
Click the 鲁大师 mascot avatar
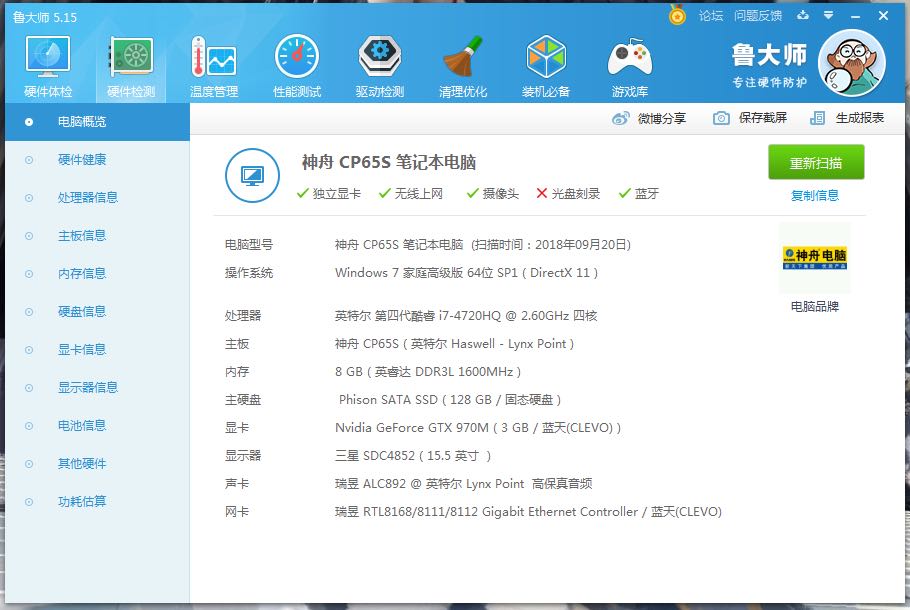pos(852,63)
